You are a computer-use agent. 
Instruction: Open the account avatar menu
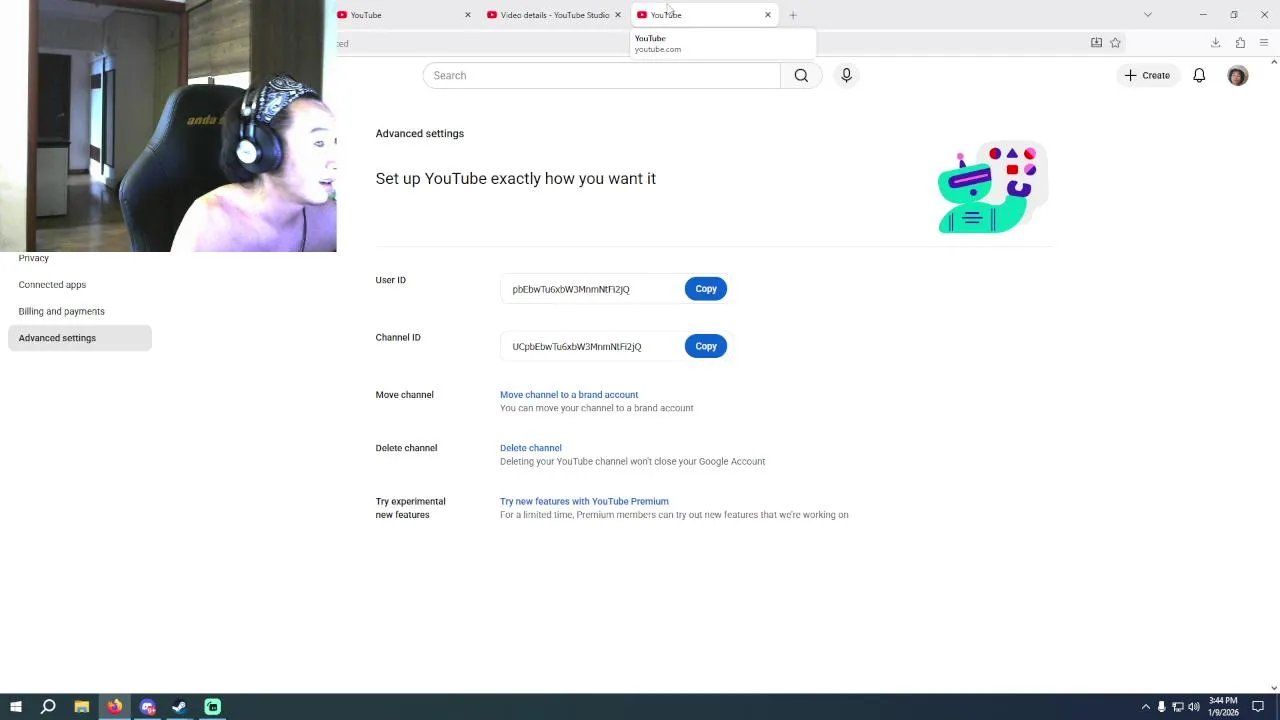tap(1238, 75)
